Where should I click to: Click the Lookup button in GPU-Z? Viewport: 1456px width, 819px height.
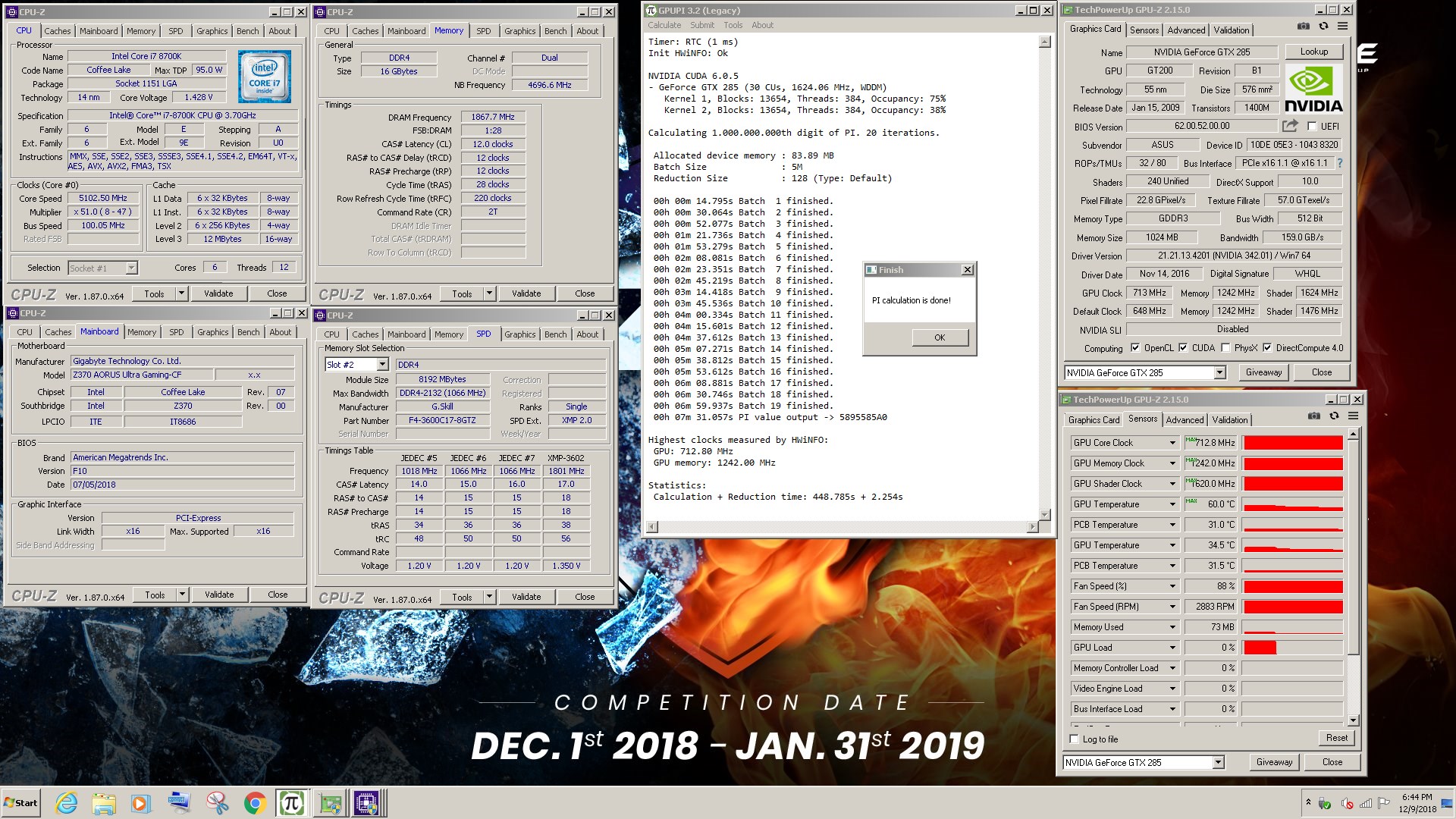[x=1314, y=52]
